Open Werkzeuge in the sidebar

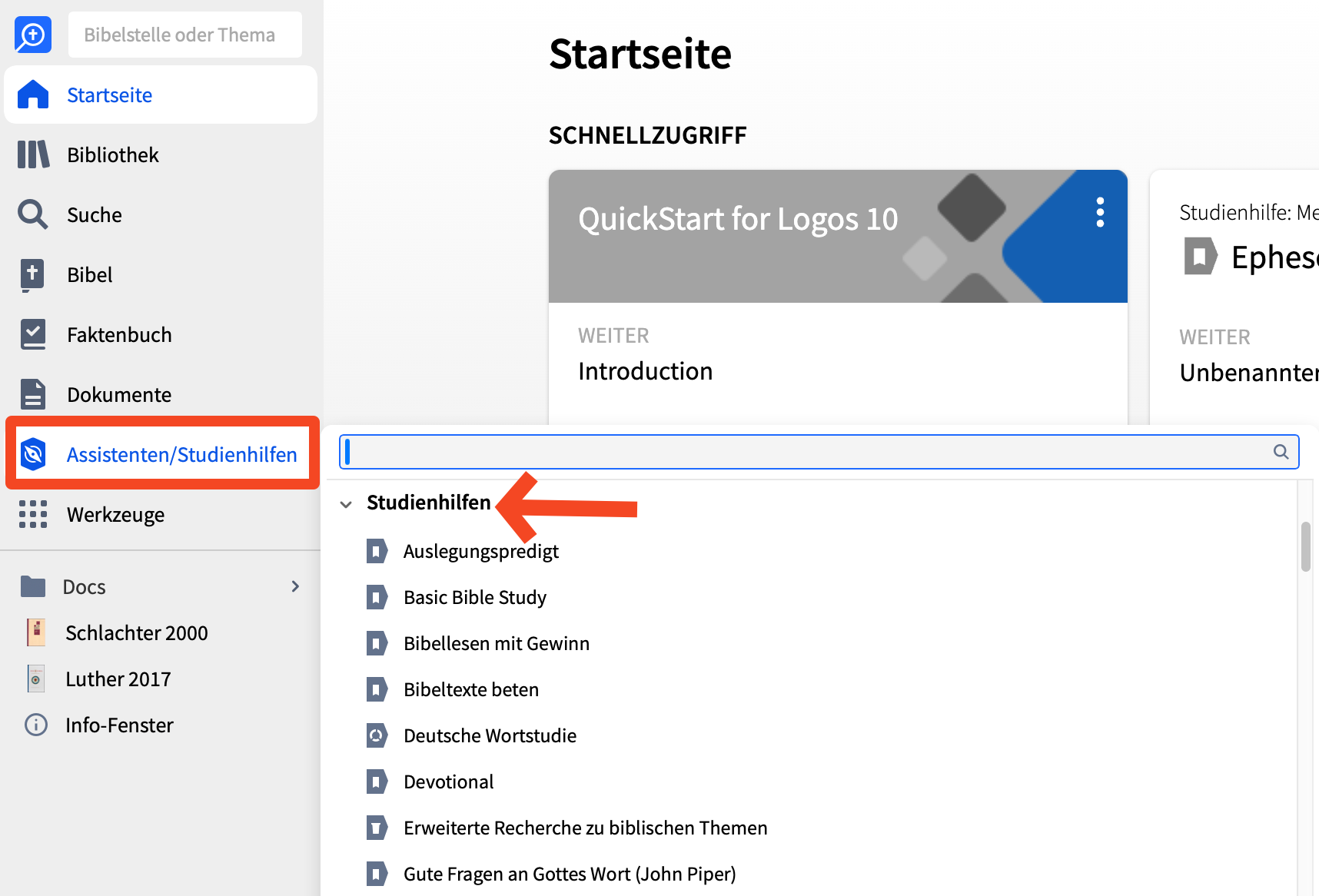[116, 515]
